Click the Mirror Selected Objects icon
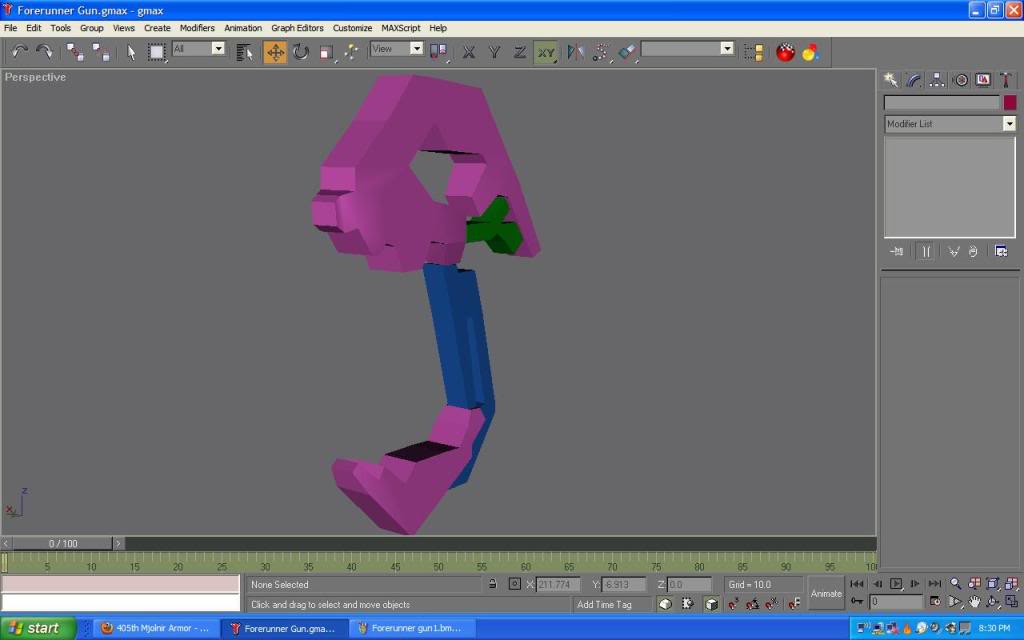Viewport: 1024px width, 640px height. click(x=575, y=52)
